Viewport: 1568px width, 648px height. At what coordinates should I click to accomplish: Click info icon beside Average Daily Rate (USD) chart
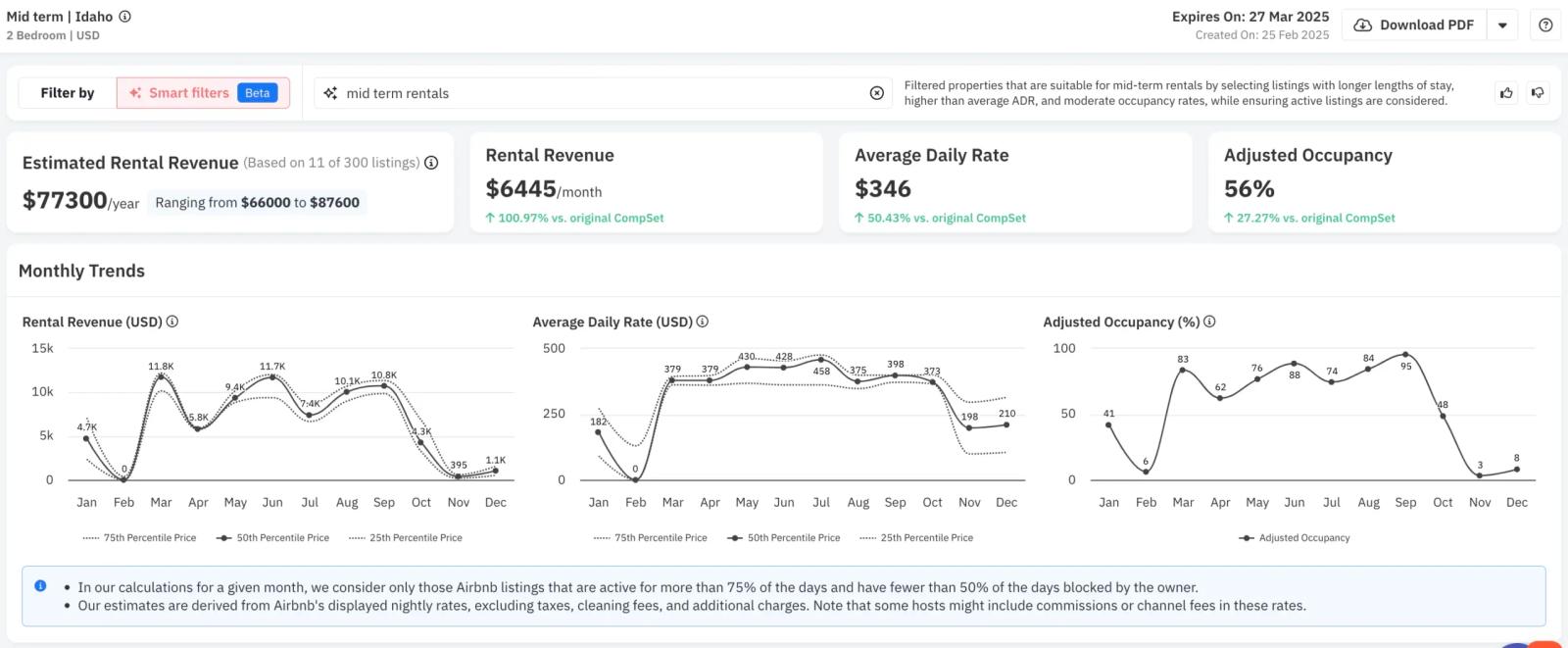click(703, 322)
